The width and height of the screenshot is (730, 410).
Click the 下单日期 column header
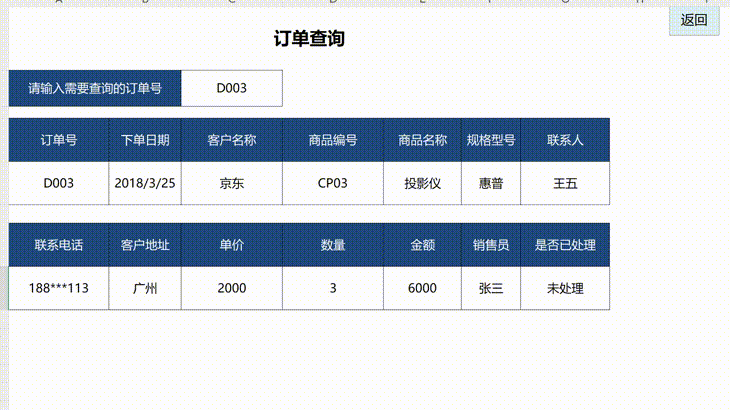145,140
